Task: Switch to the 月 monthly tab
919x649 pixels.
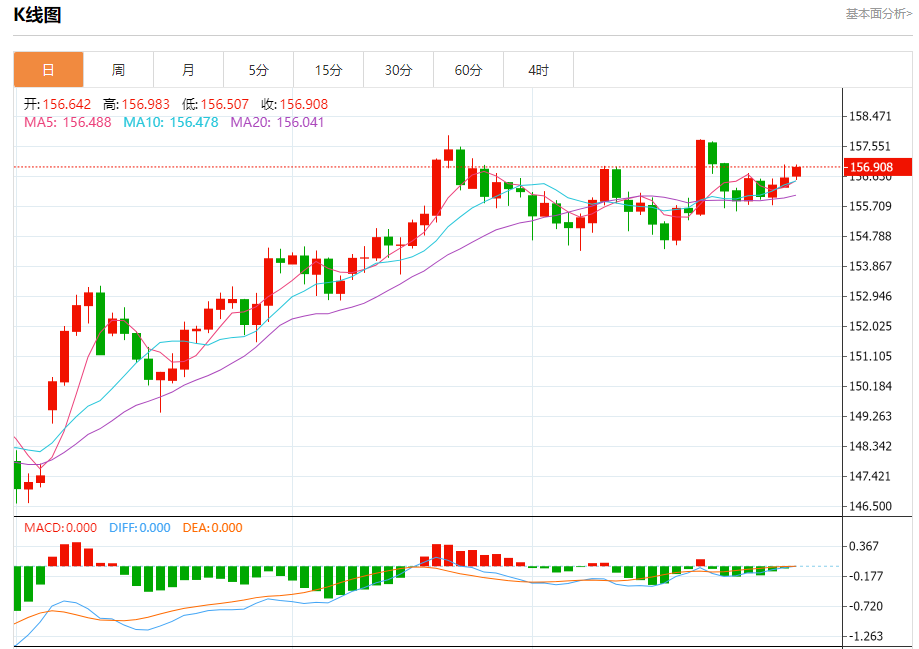Action: coord(188,70)
